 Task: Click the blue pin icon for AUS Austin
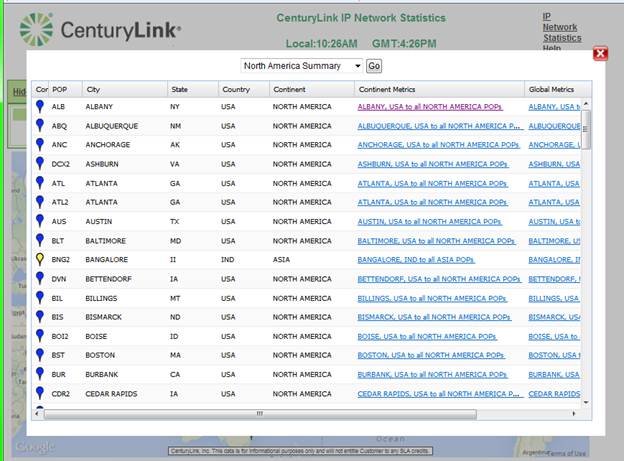coord(40,221)
